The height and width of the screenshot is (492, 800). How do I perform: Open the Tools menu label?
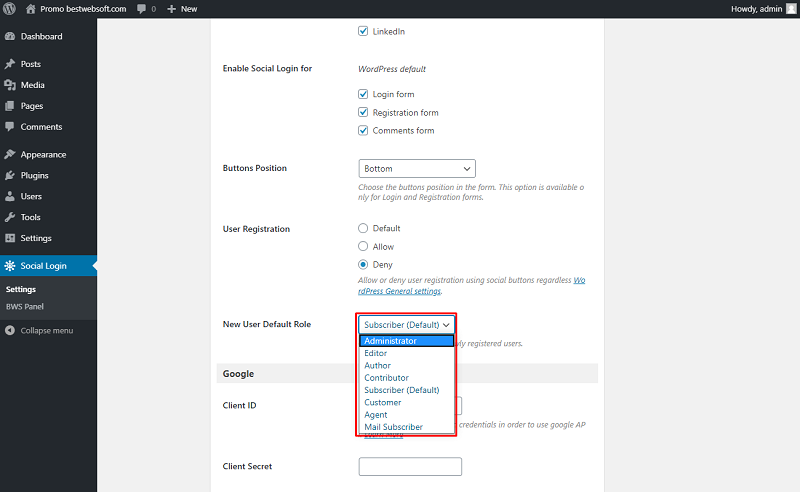pos(31,217)
